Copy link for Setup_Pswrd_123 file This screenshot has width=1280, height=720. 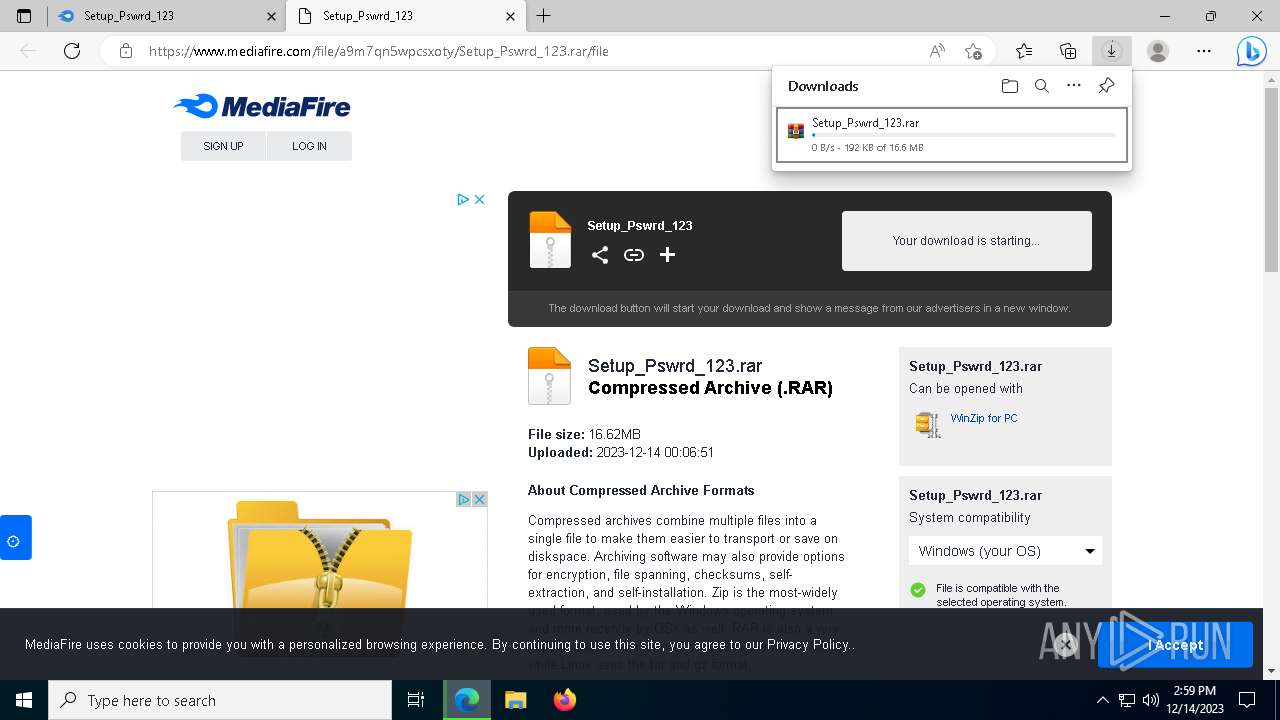click(634, 255)
